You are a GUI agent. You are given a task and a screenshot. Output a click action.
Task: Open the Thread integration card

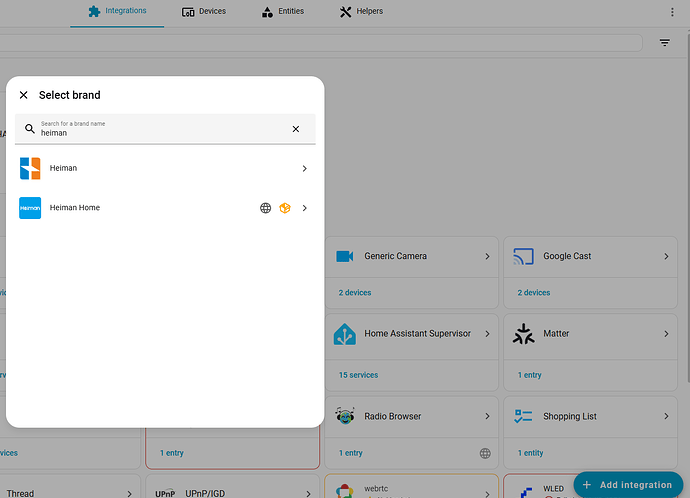click(x=70, y=486)
